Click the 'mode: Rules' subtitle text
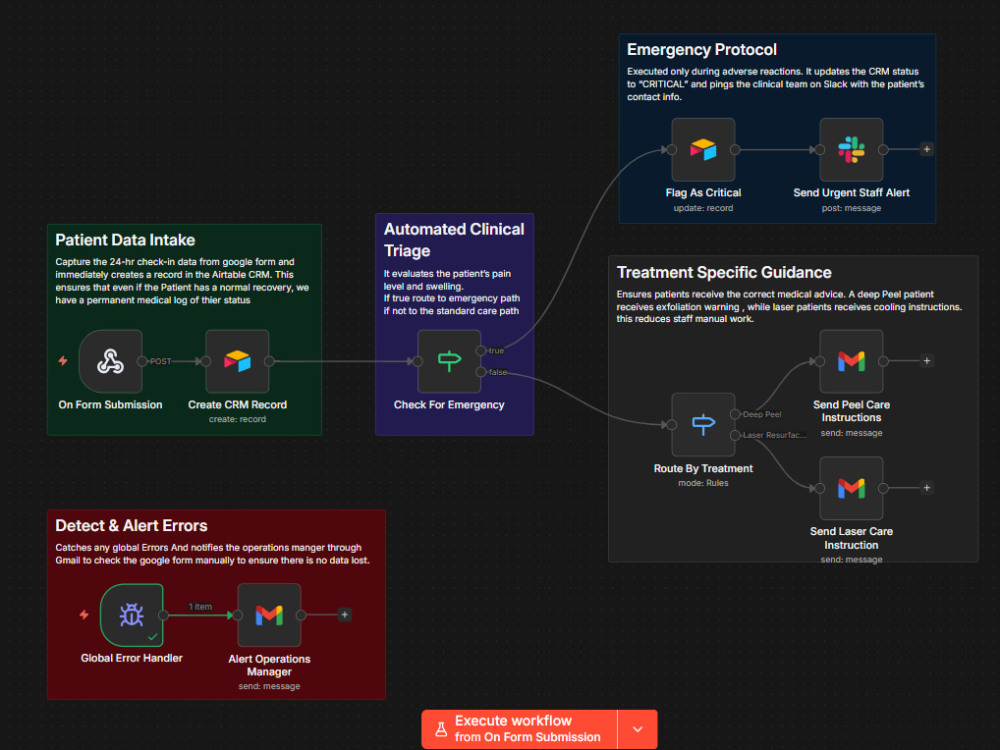The image size is (1000, 750). tap(703, 483)
